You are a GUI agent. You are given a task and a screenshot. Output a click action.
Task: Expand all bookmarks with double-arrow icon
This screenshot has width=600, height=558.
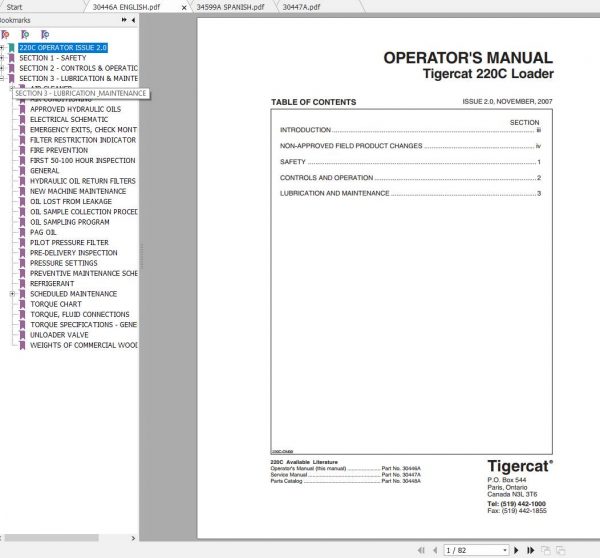point(124,20)
